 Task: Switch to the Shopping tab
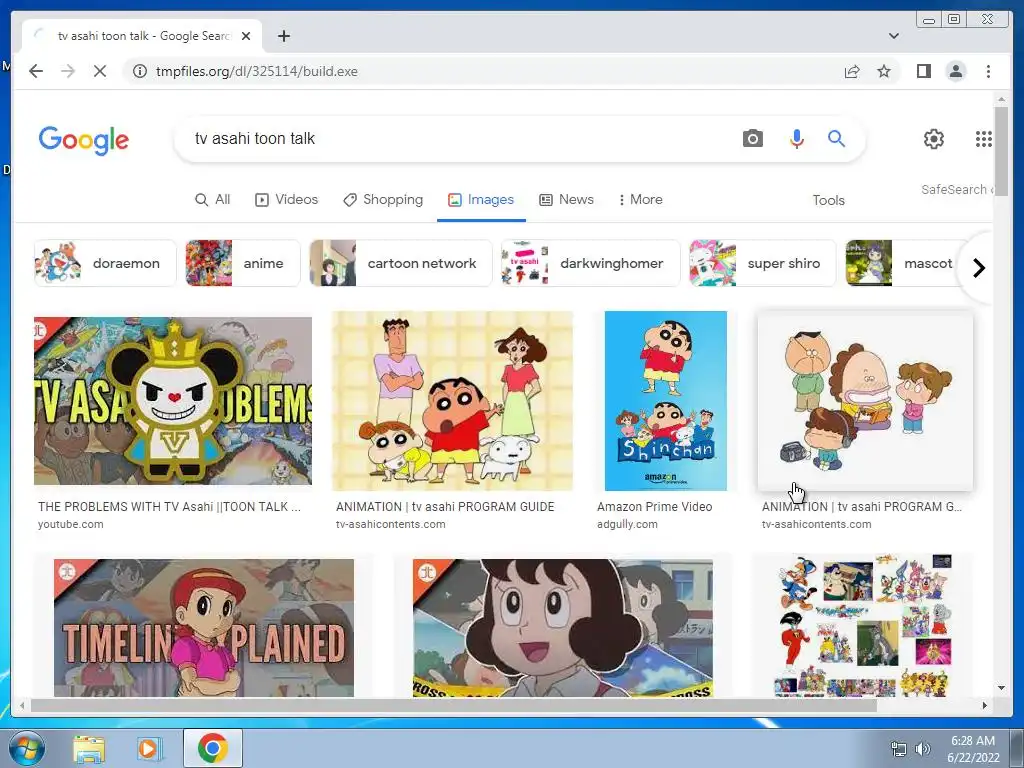[383, 199]
